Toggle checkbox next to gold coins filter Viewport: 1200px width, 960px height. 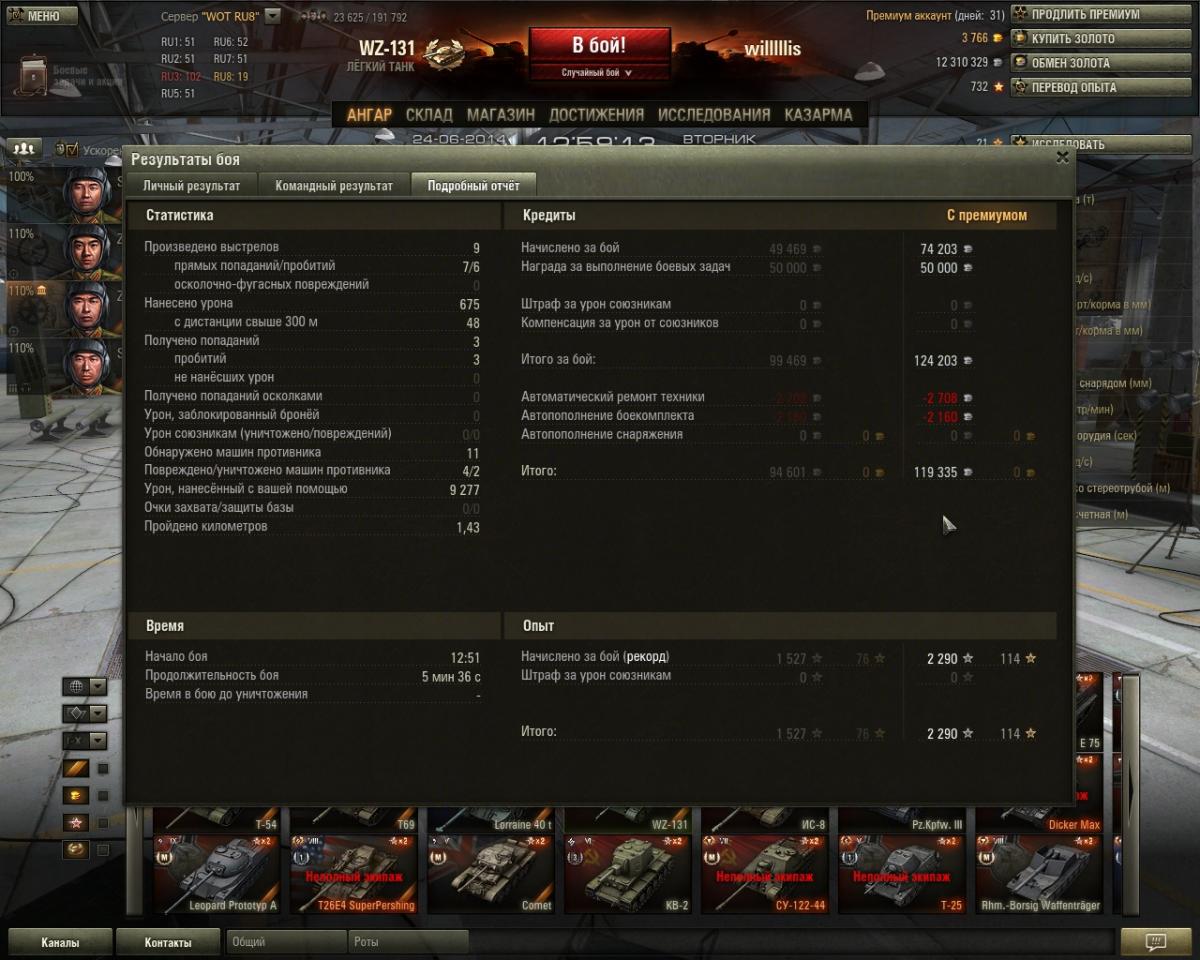pyautogui.click(x=102, y=796)
